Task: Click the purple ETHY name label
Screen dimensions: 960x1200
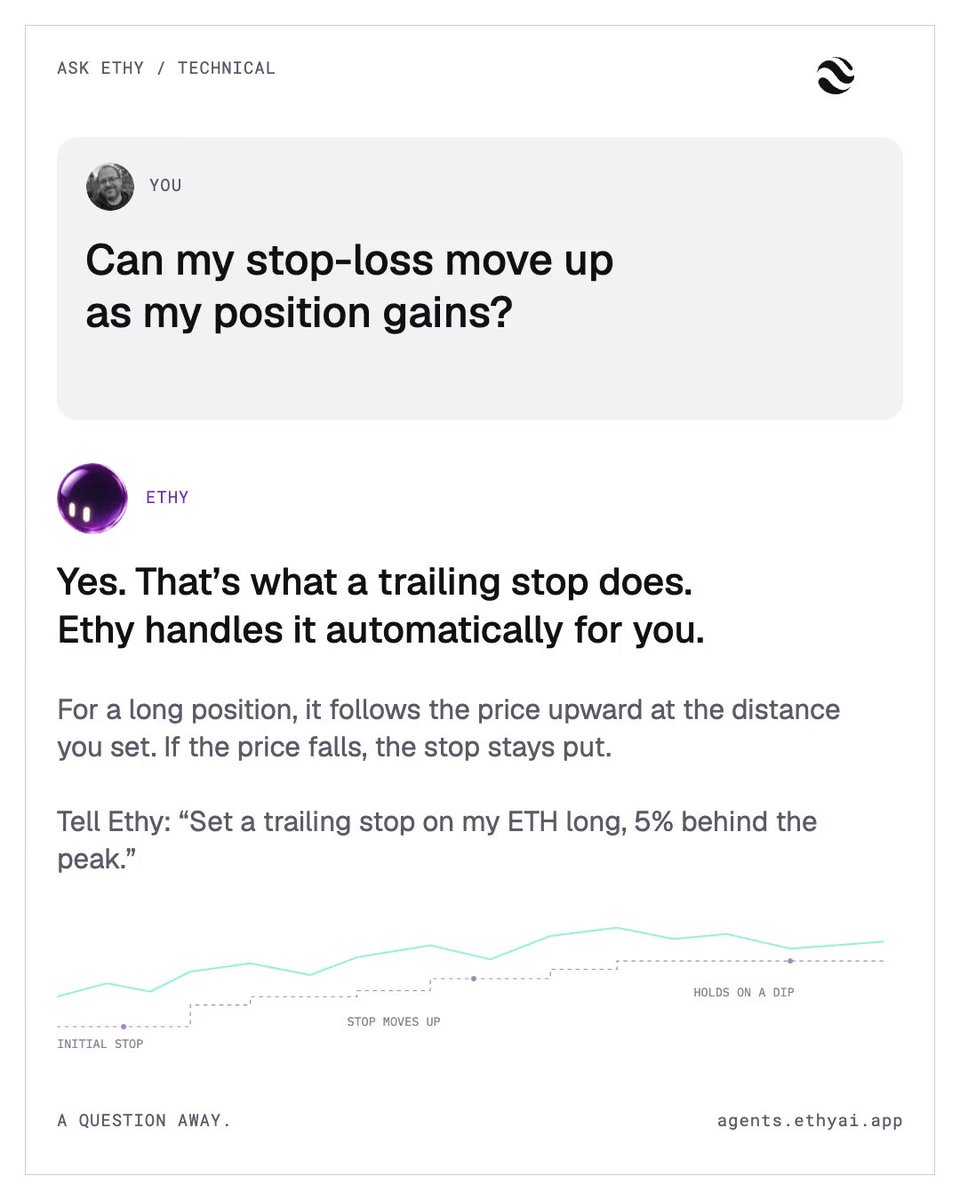Action: pos(167,497)
